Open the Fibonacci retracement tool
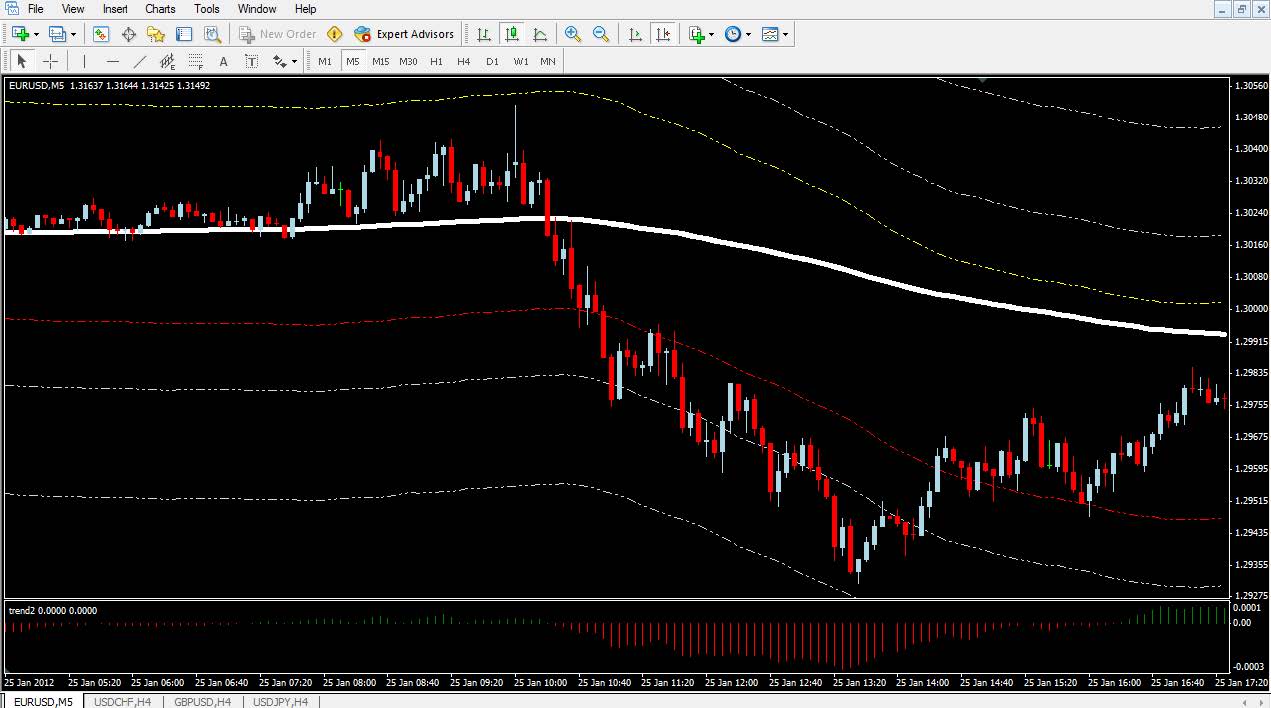The image size is (1271, 708). [195, 61]
